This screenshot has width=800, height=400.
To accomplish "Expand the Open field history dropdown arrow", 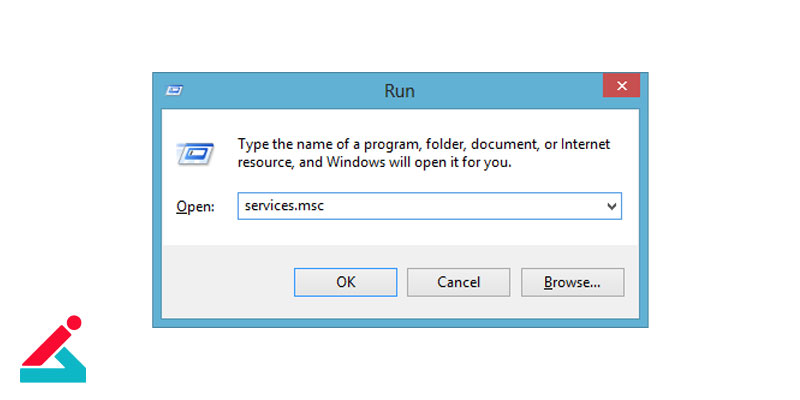I will 611,206.
